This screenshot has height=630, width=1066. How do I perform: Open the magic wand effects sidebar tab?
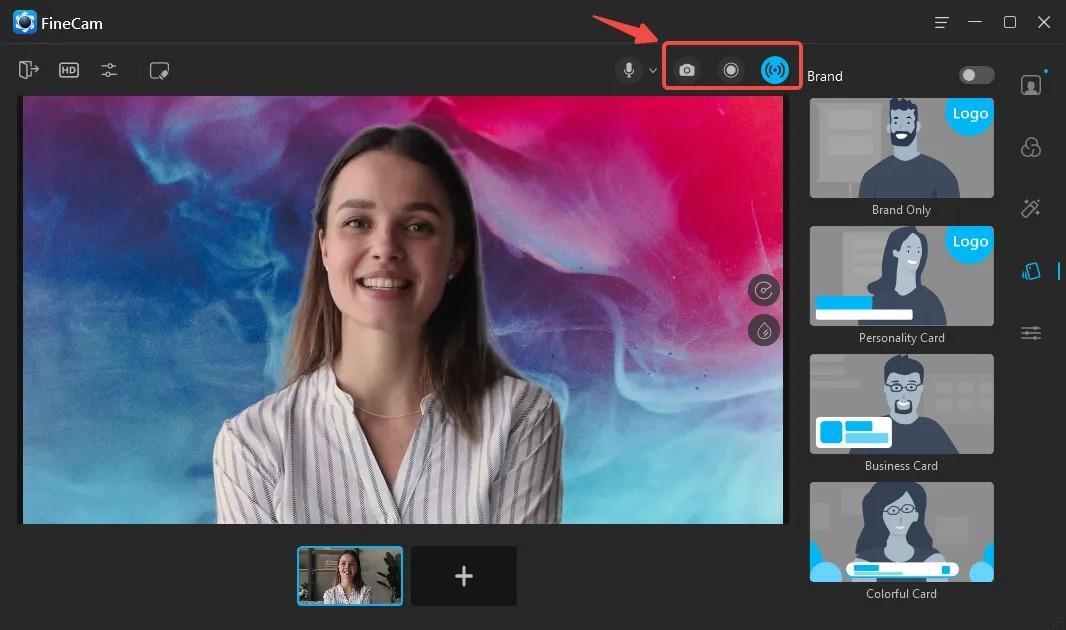pyautogui.click(x=1031, y=208)
